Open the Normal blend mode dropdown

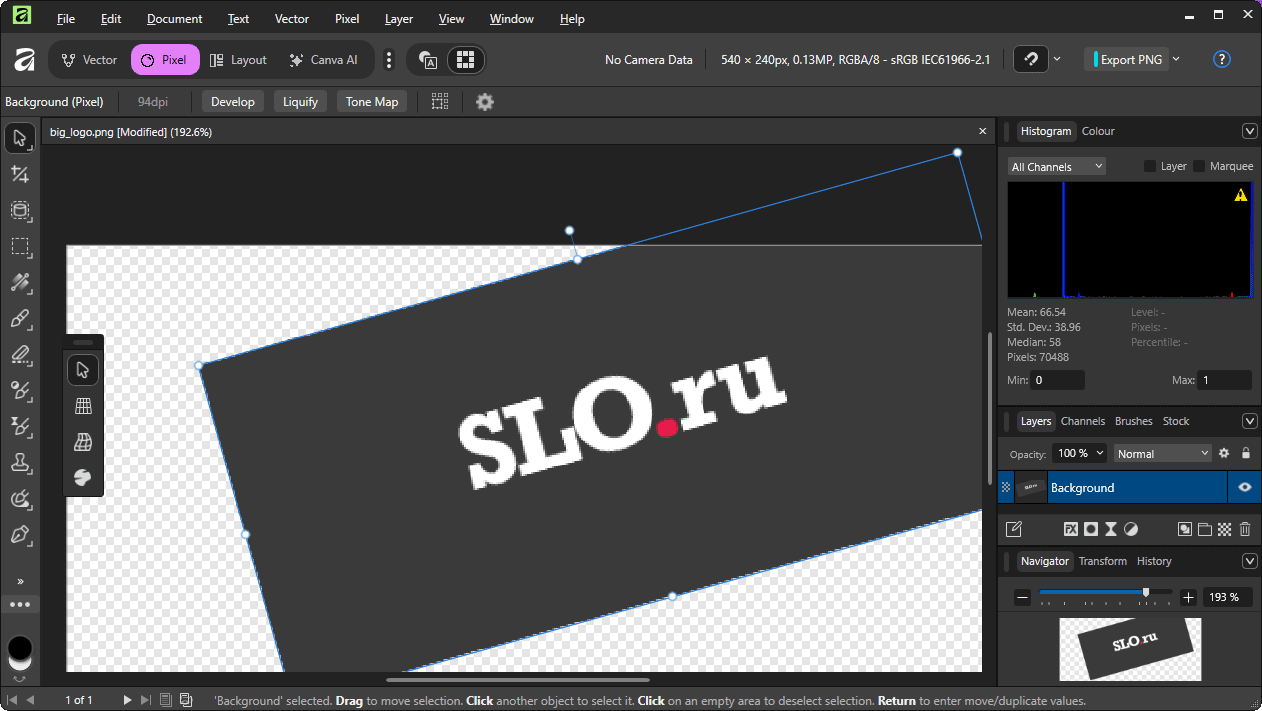[1161, 453]
